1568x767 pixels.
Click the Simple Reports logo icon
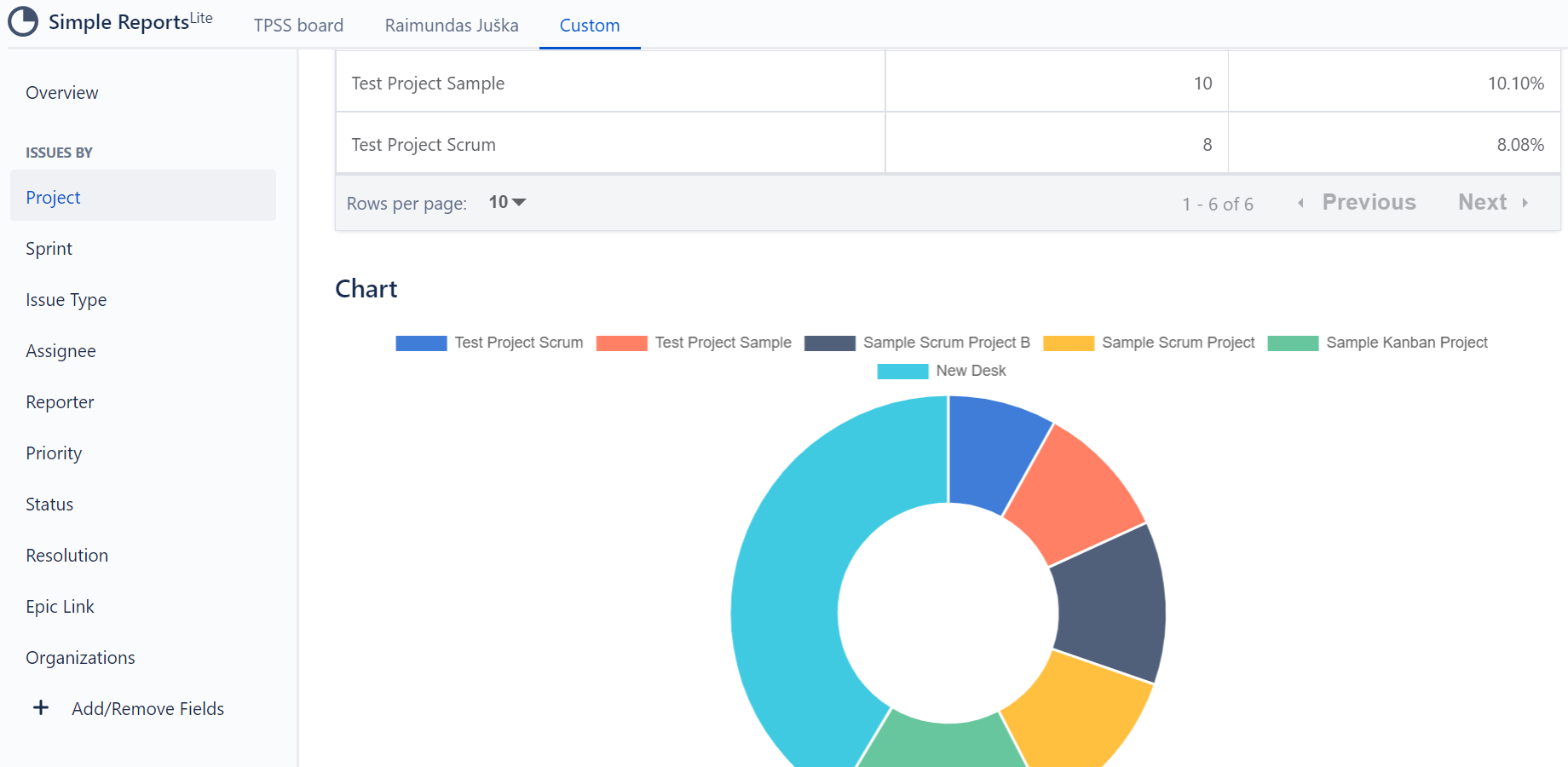pyautogui.click(x=23, y=22)
